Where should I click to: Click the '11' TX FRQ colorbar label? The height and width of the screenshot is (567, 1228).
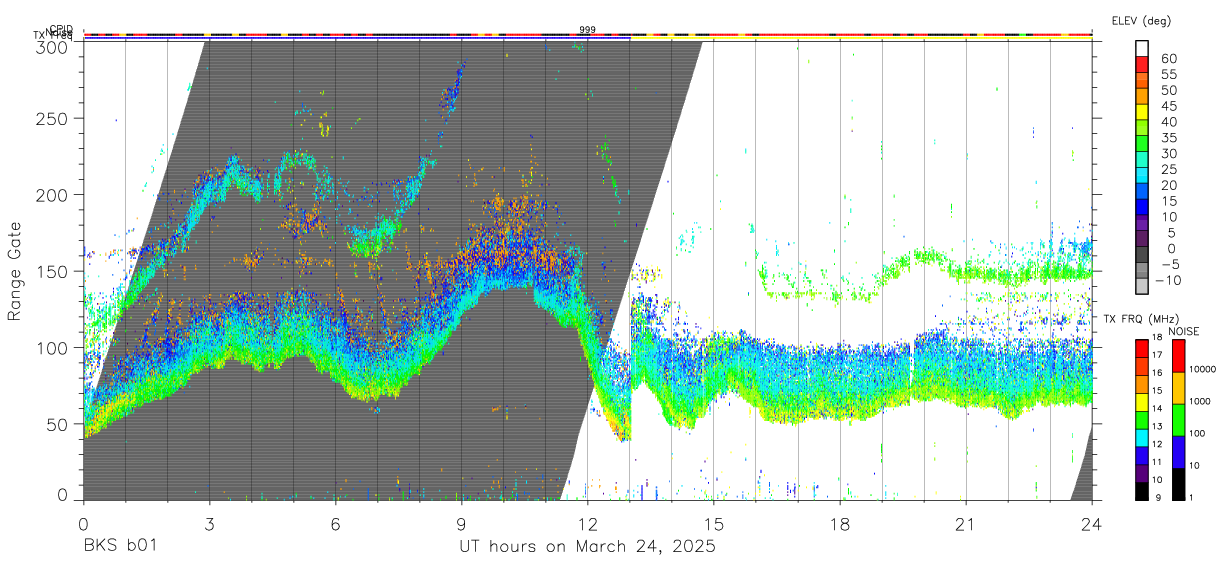(1159, 462)
